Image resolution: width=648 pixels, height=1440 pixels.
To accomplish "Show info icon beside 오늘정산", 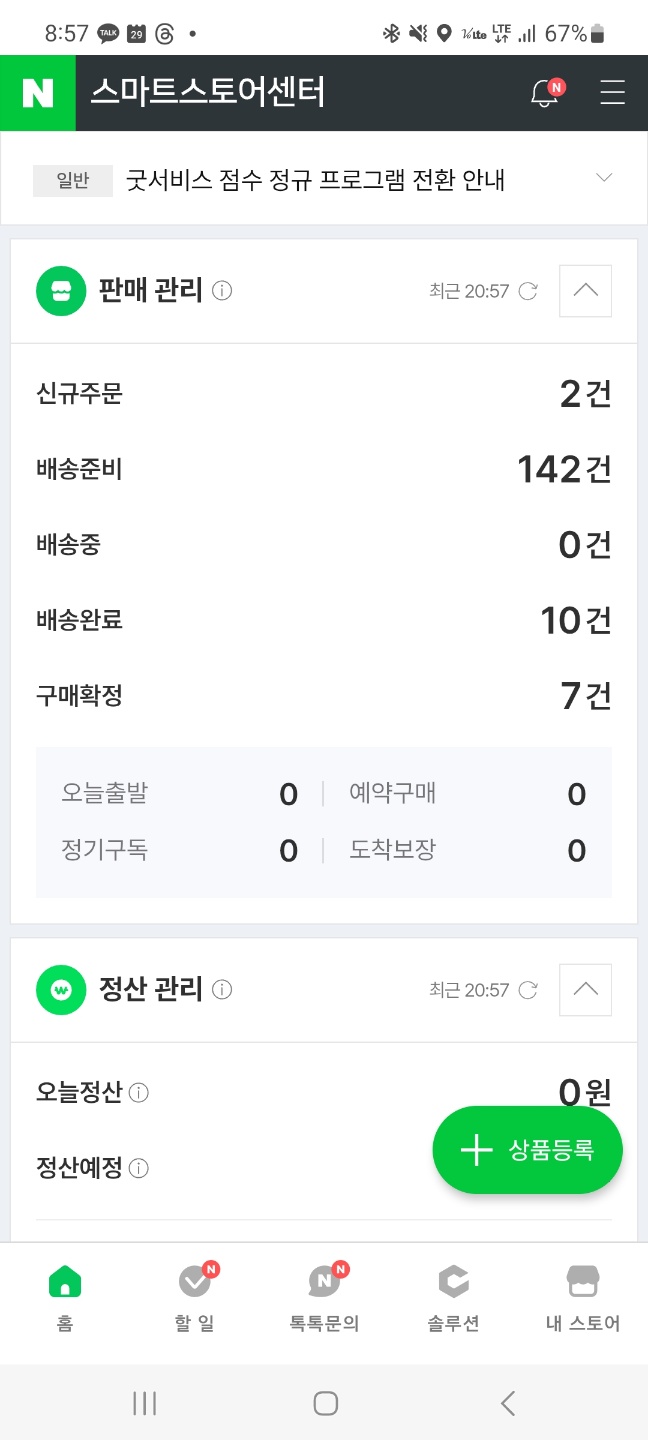I will (x=140, y=1093).
